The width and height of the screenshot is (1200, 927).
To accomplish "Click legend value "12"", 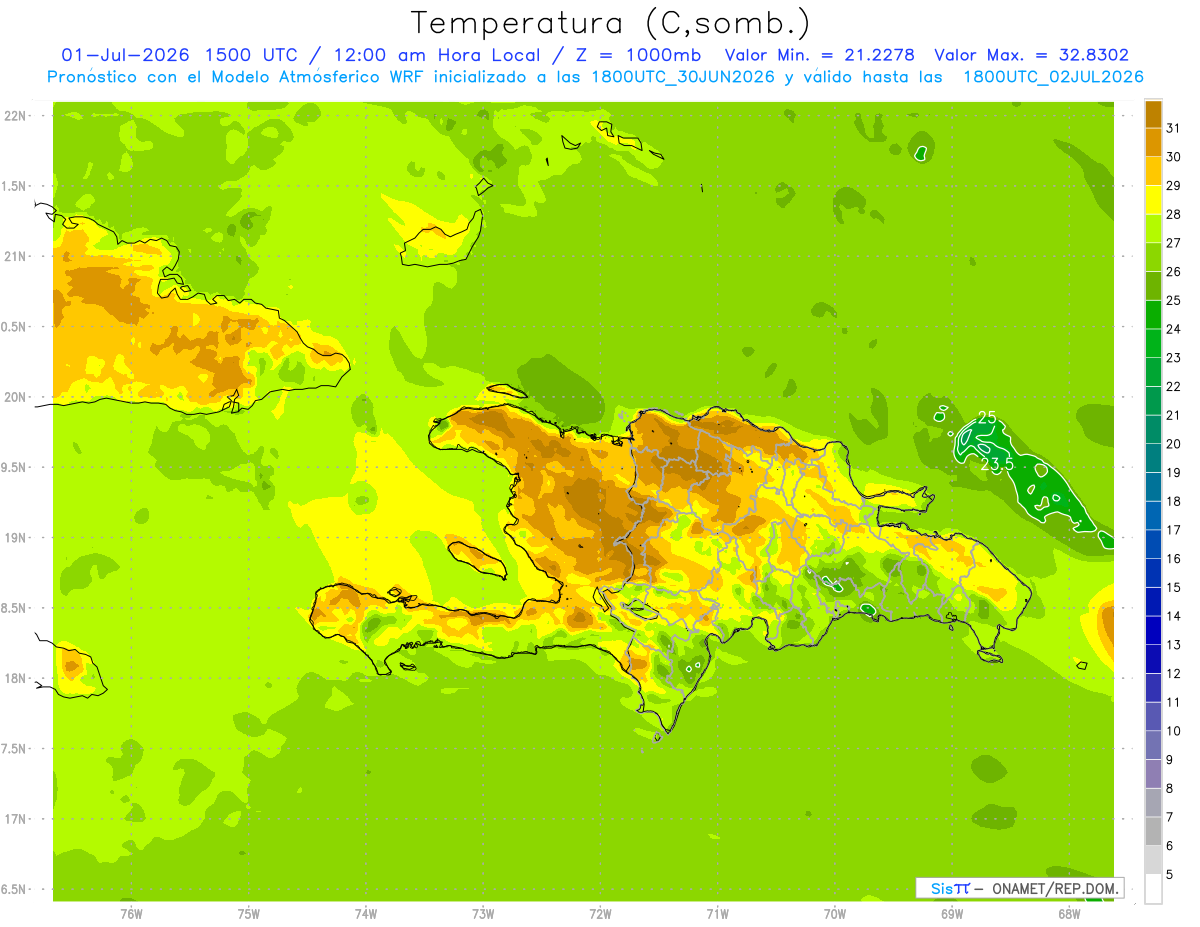I will click(1173, 674).
